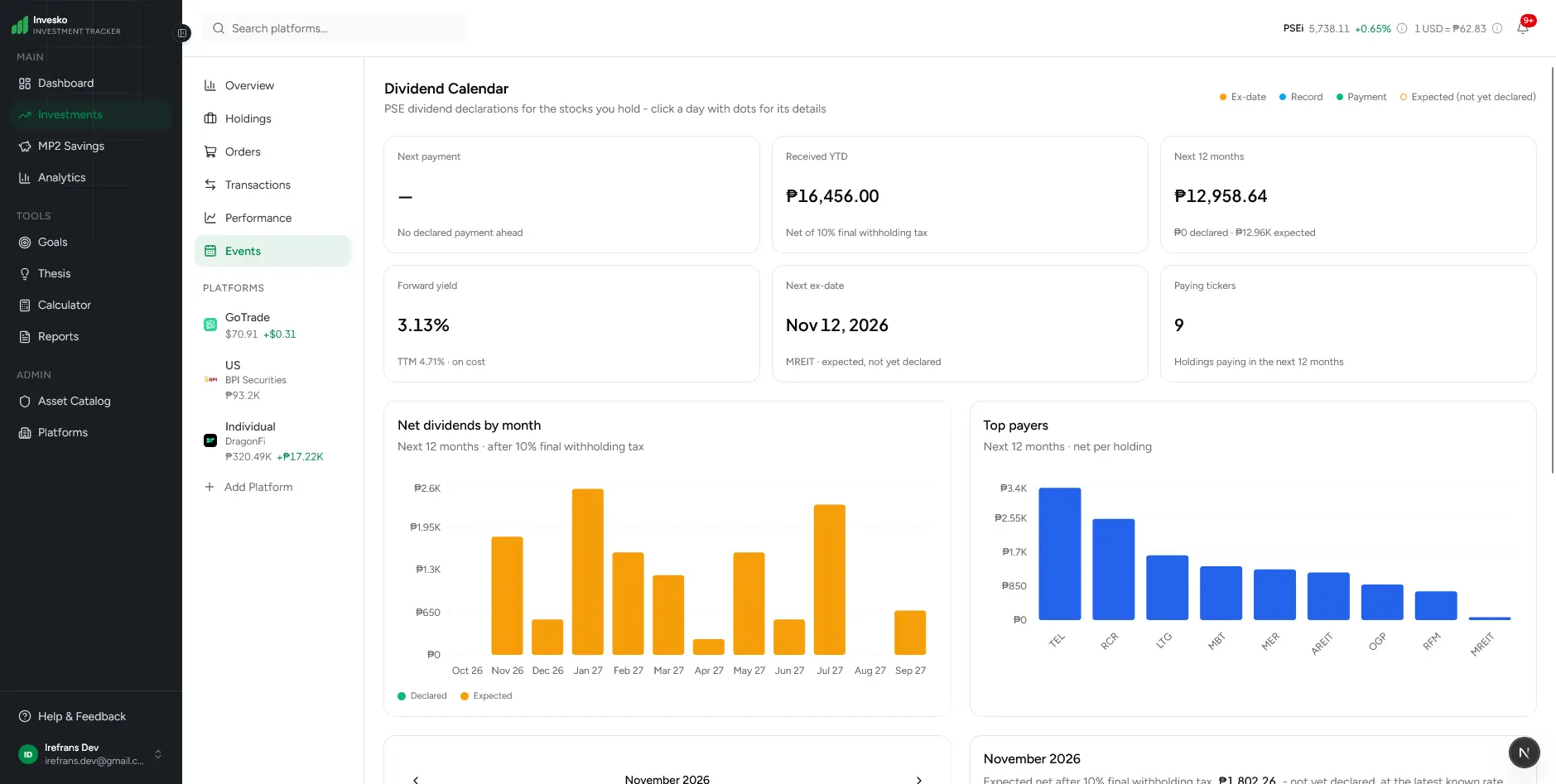Switch to the Holdings tab
The height and width of the screenshot is (784, 1556).
(273, 118)
